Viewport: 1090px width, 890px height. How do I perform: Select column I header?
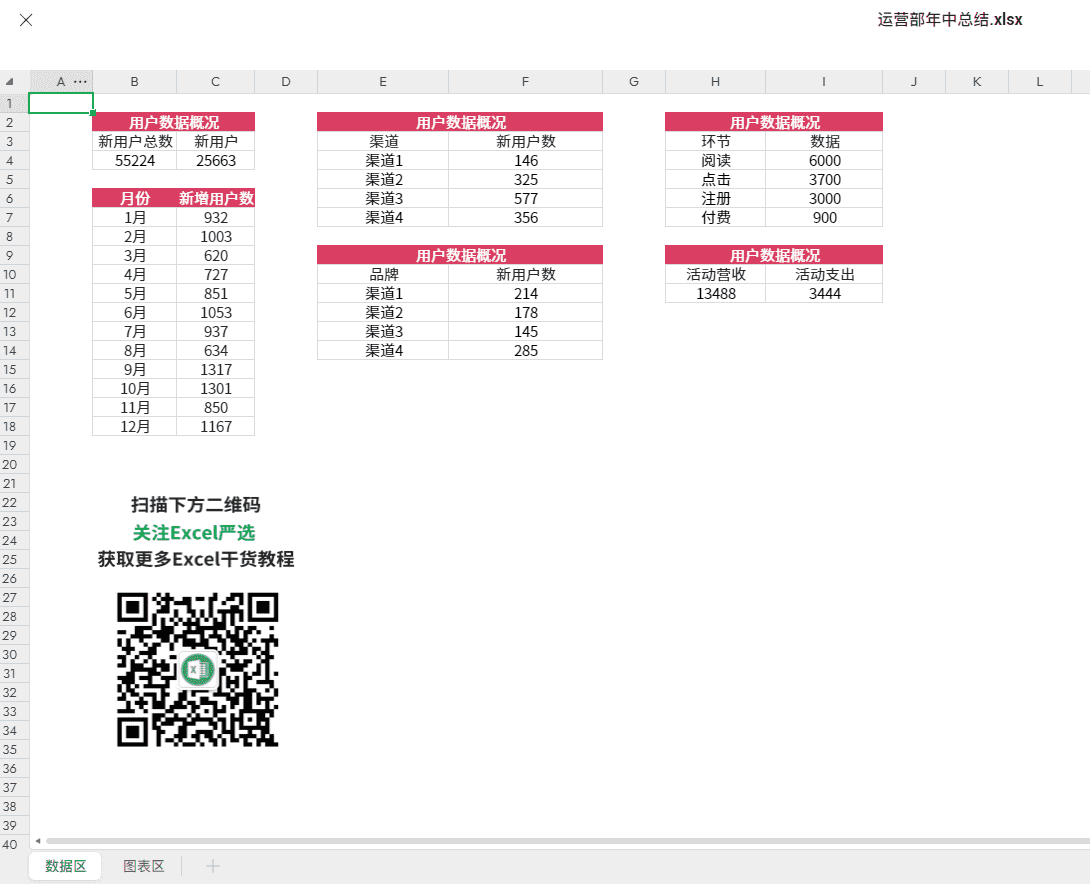[x=824, y=82]
